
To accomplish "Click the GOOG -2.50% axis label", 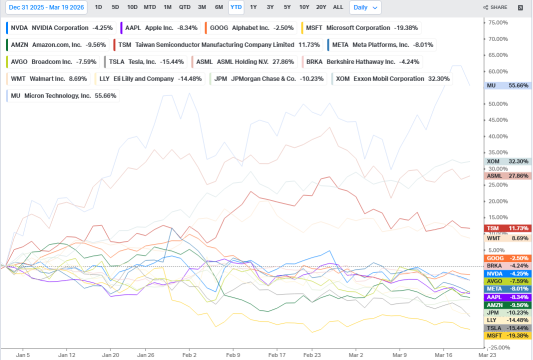I will click(507, 258).
